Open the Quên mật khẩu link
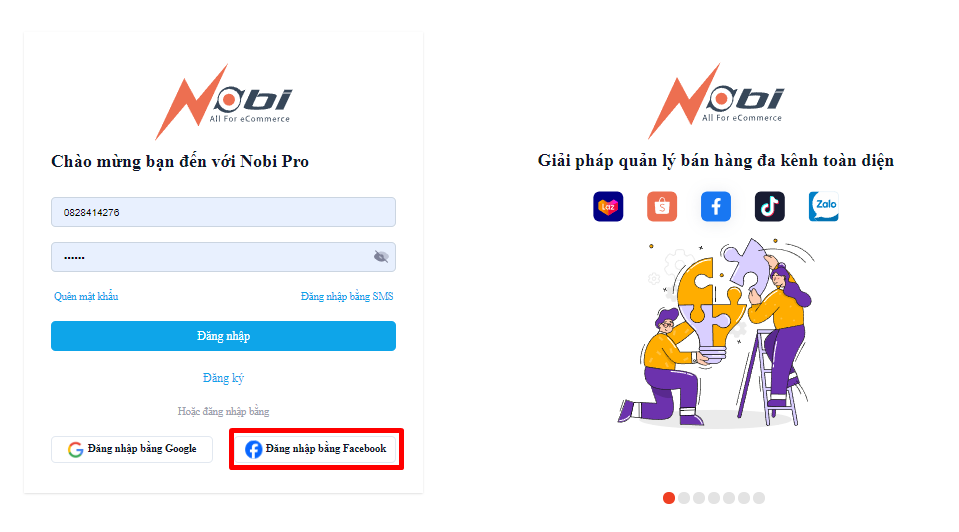959x532 pixels. [x=86, y=297]
